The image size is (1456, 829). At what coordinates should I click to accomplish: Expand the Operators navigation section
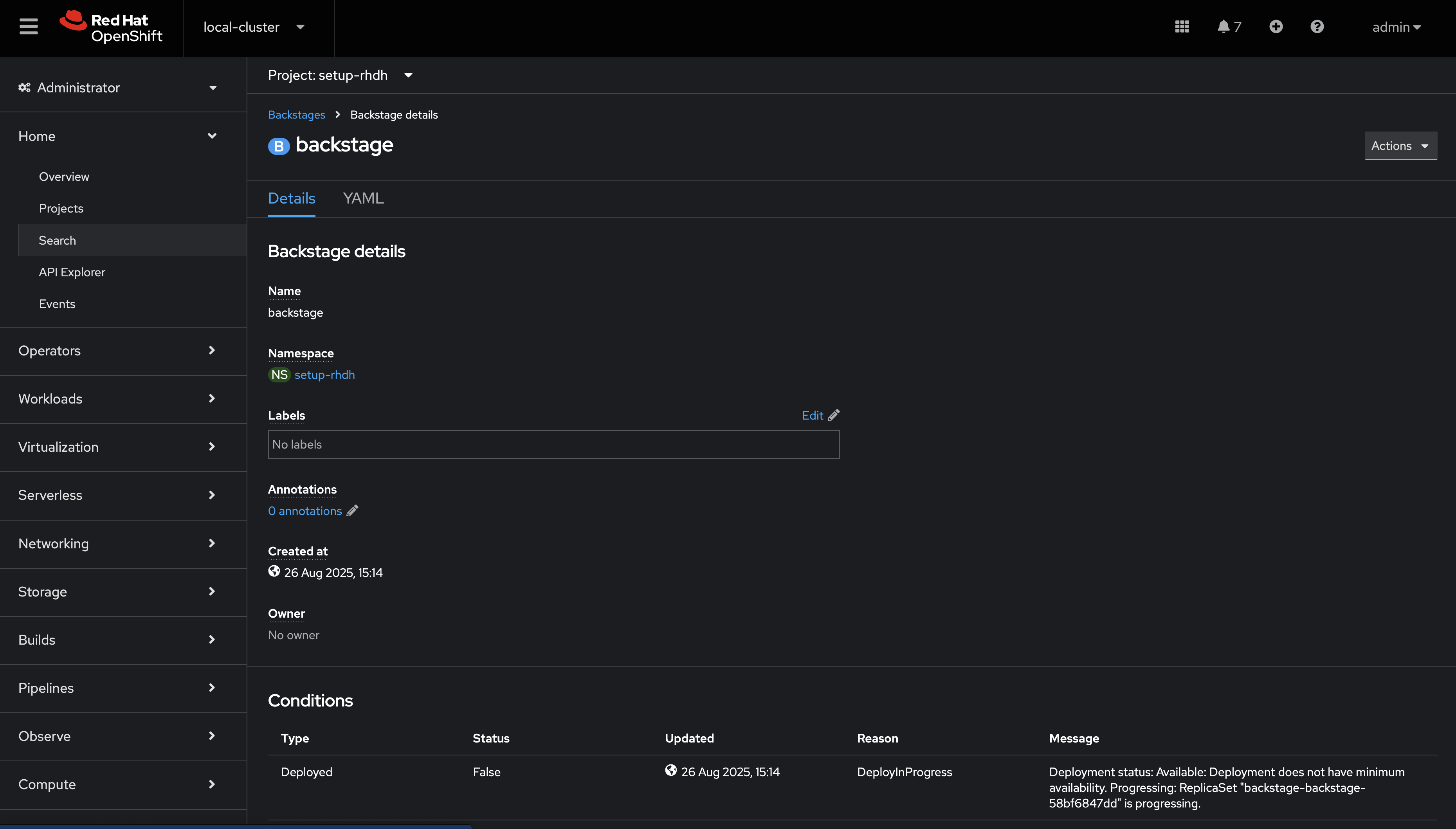124,351
